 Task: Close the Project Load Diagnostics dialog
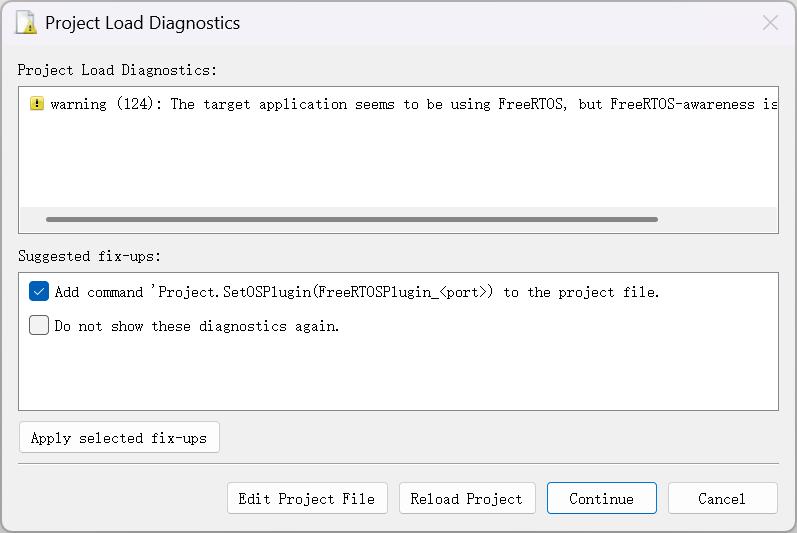click(770, 22)
